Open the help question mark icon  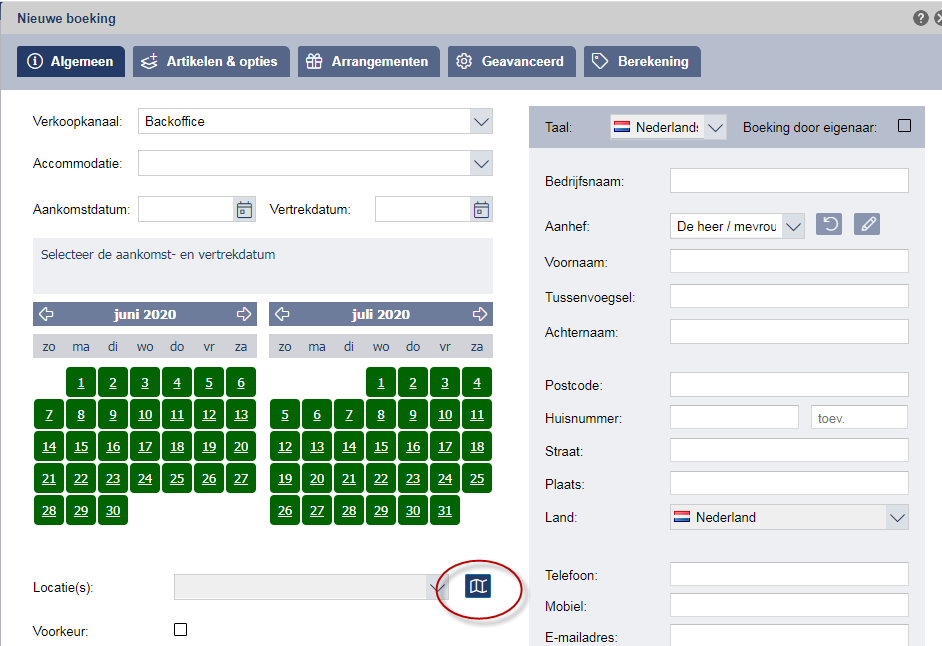[x=920, y=18]
